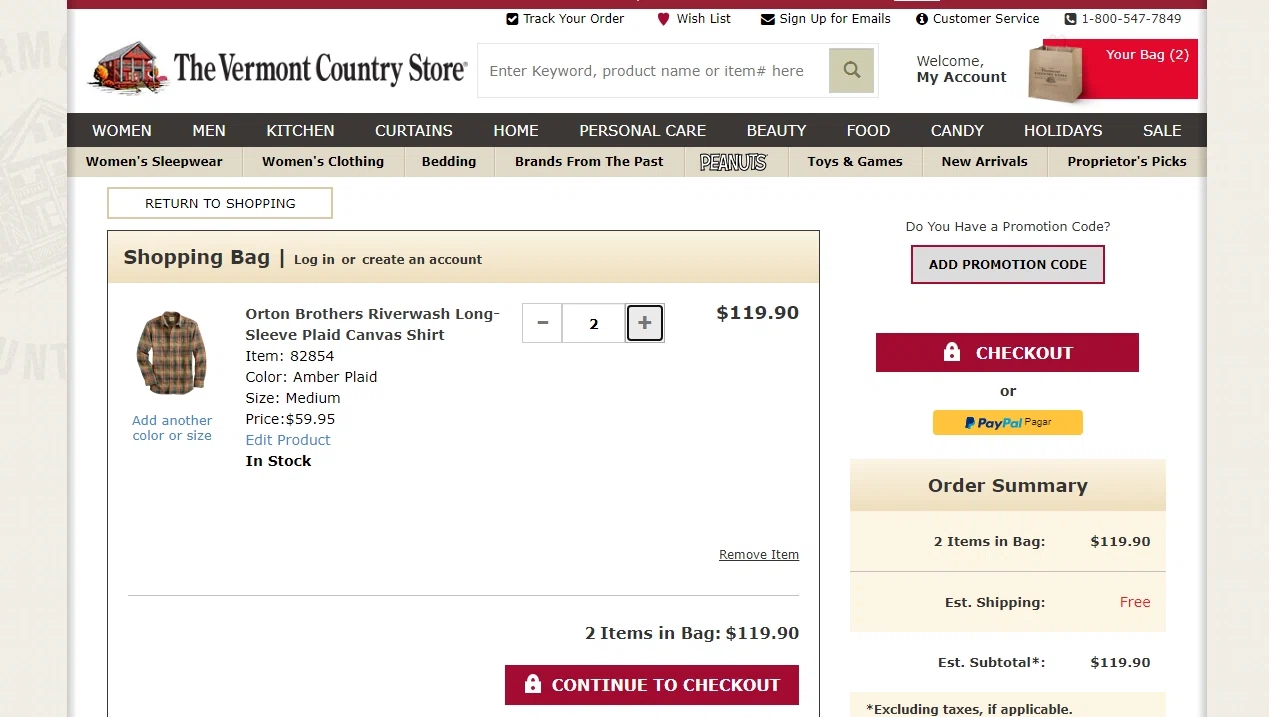Open the CURTAINS menu

[x=414, y=130]
